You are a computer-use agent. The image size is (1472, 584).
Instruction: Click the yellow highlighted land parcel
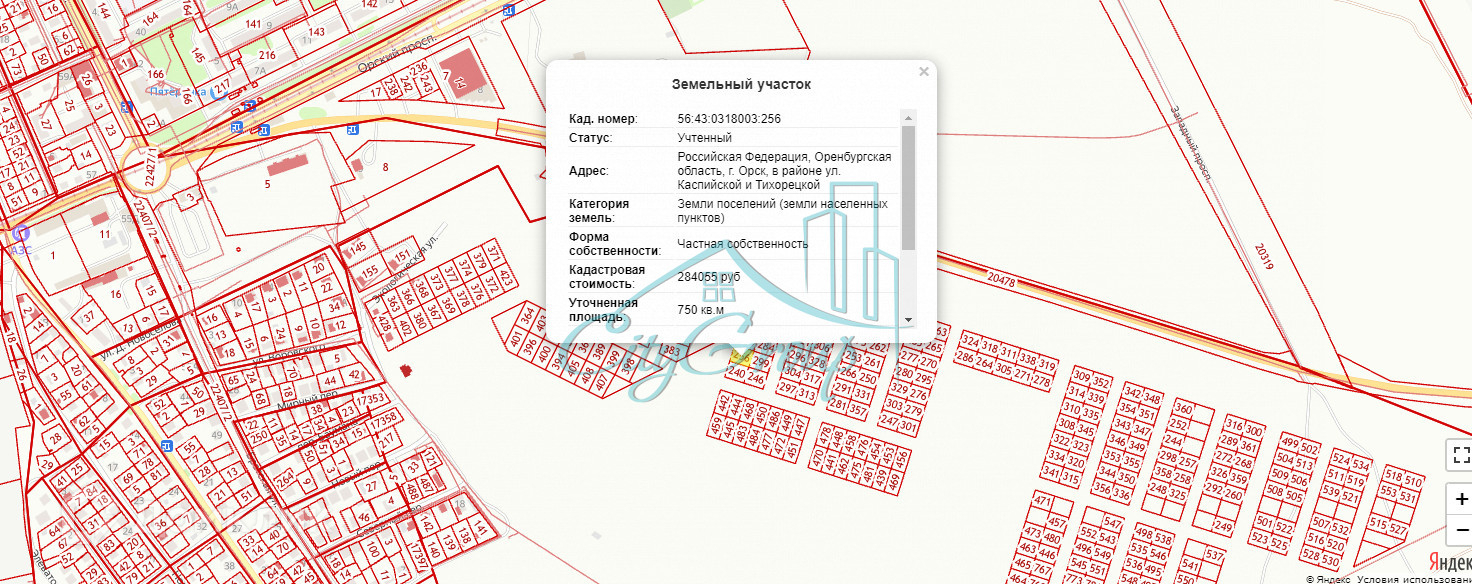pos(741,355)
